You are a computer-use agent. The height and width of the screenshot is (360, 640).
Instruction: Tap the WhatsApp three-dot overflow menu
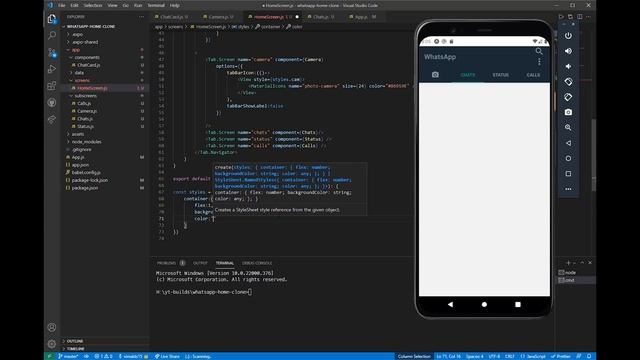pos(539,62)
